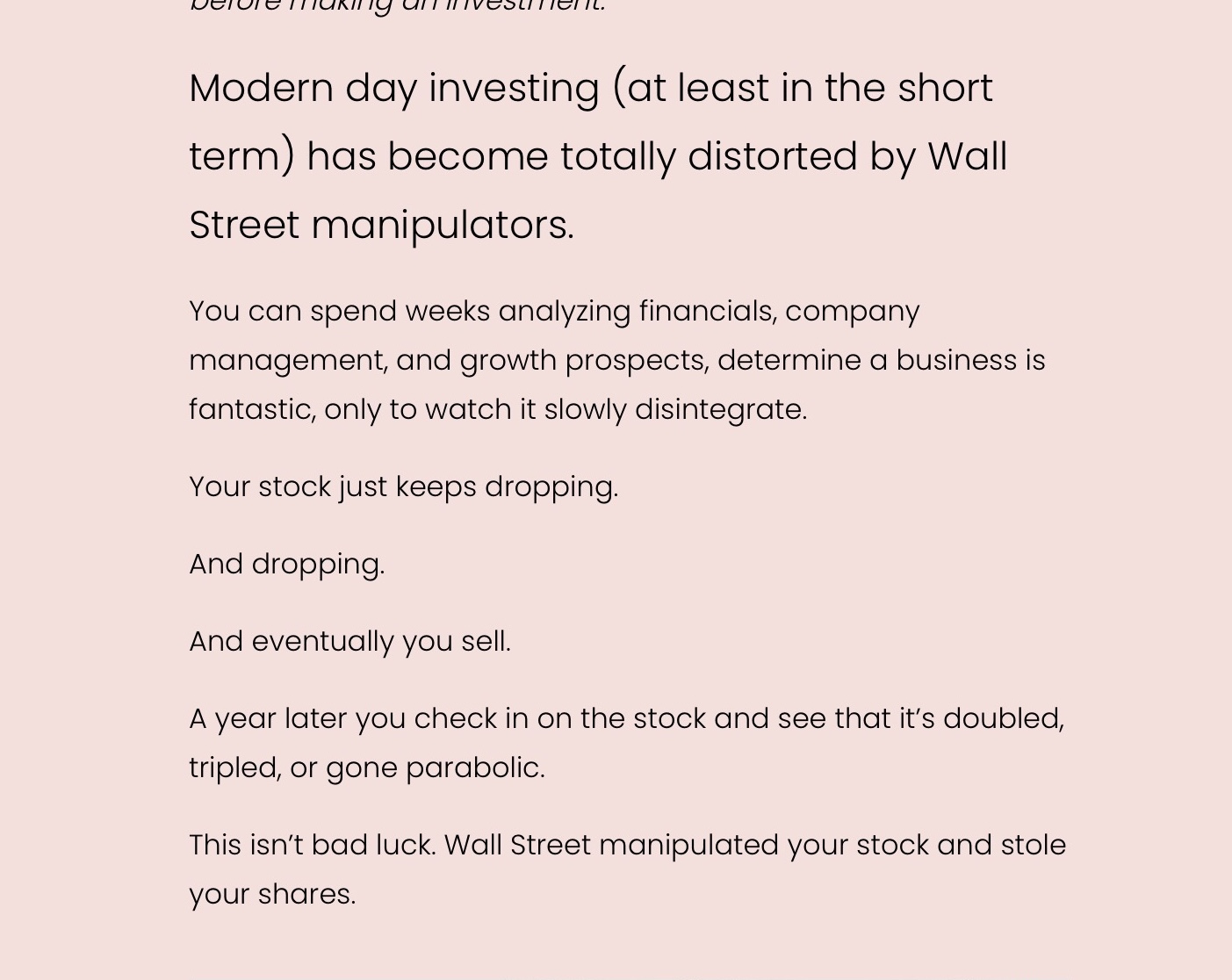Click the text 'your shares.'
1232x980 pixels.
click(x=272, y=894)
